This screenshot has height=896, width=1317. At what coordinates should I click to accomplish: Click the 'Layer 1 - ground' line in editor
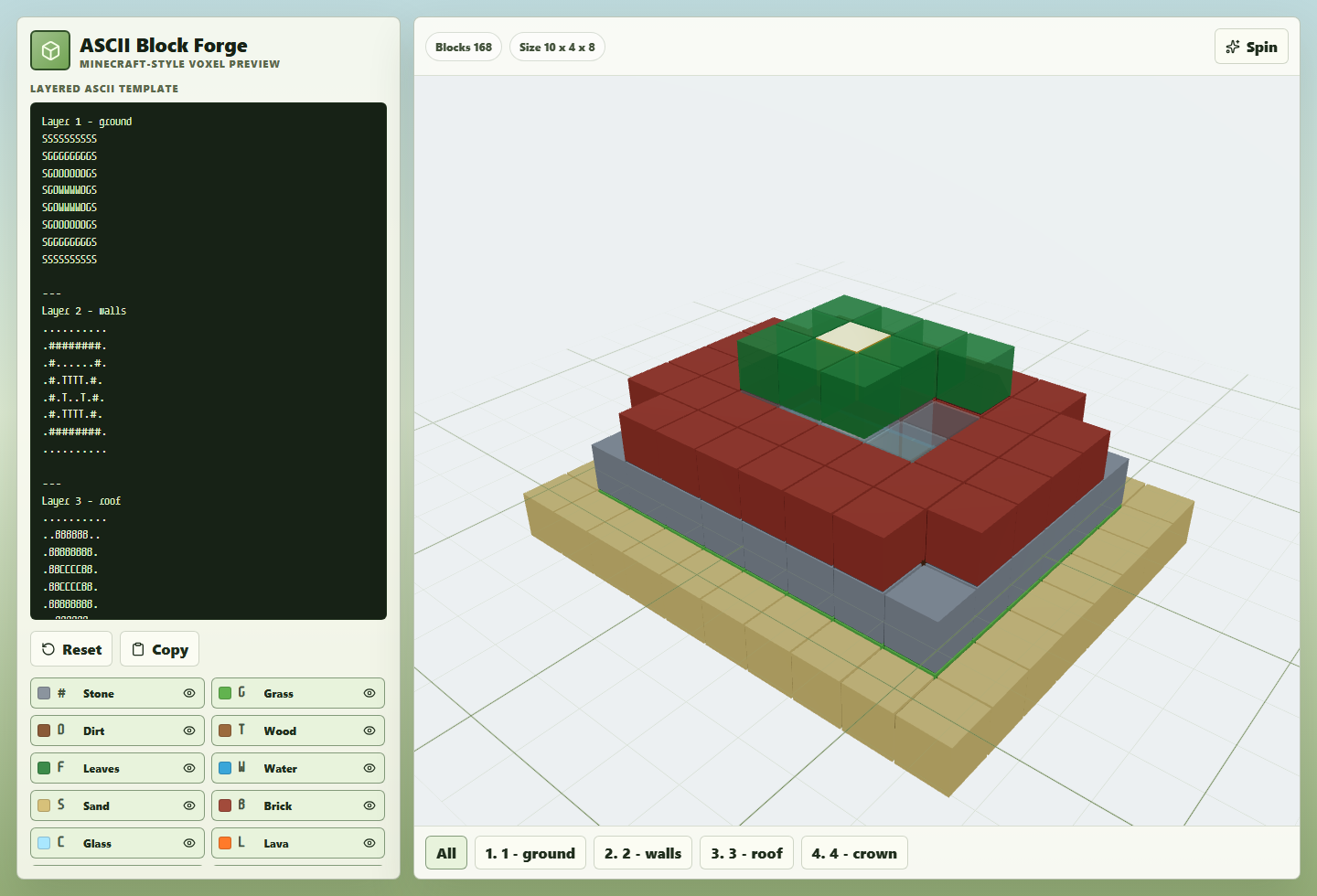(x=87, y=122)
